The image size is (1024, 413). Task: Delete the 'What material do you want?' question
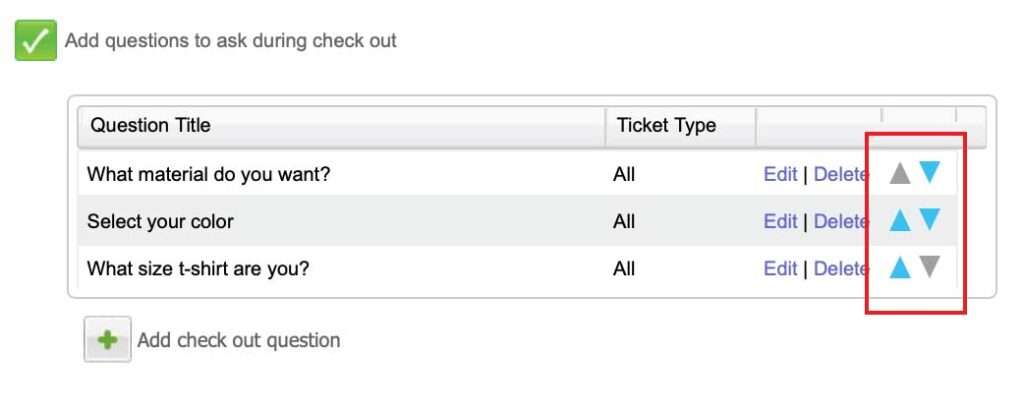pos(840,174)
